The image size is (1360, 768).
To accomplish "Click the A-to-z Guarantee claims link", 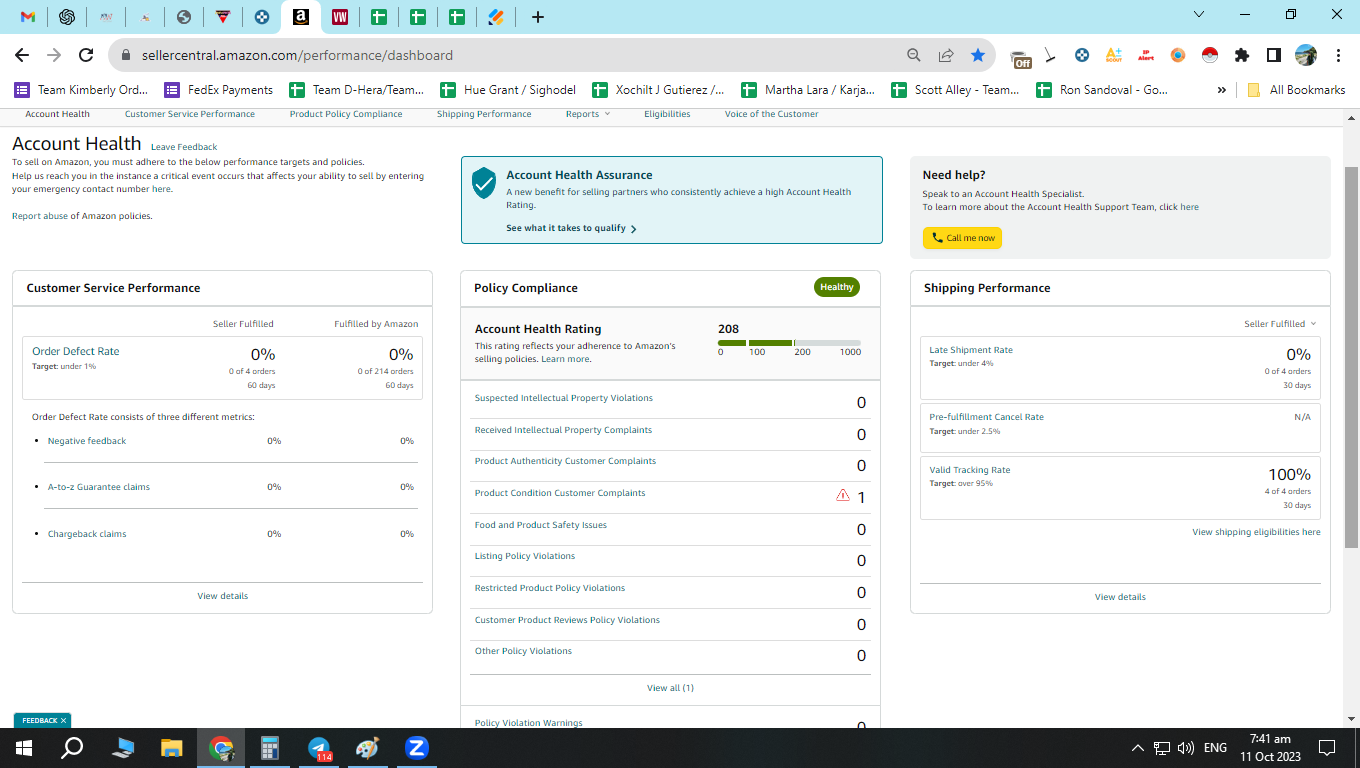I will click(99, 487).
